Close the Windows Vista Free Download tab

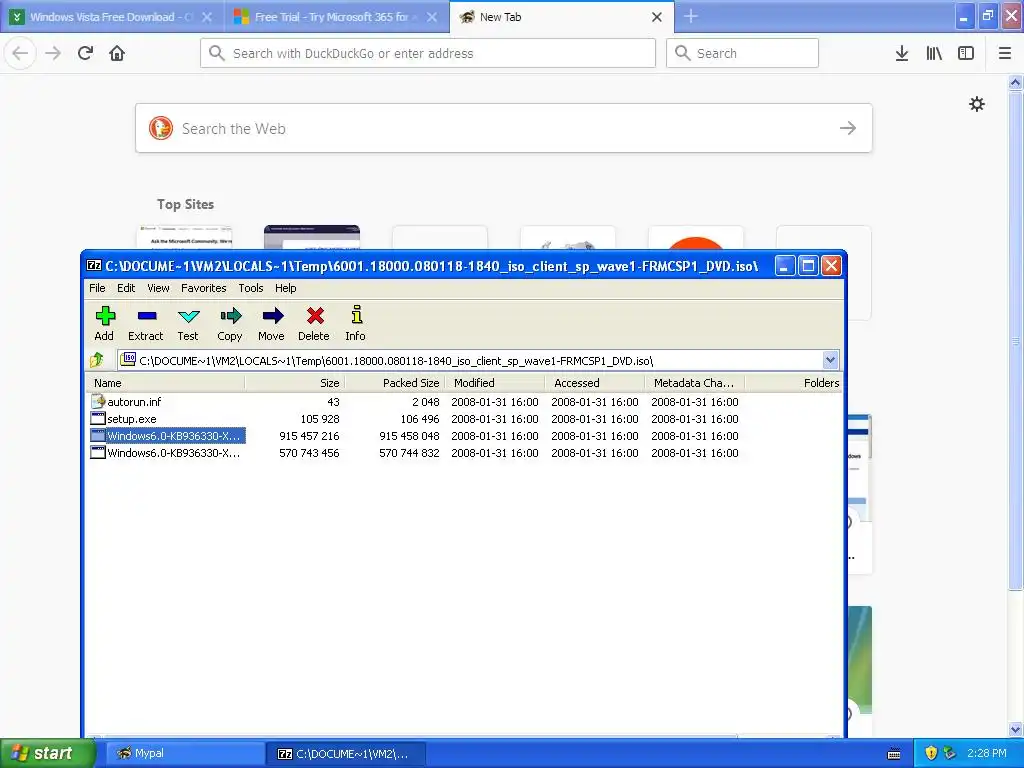pyautogui.click(x=207, y=17)
